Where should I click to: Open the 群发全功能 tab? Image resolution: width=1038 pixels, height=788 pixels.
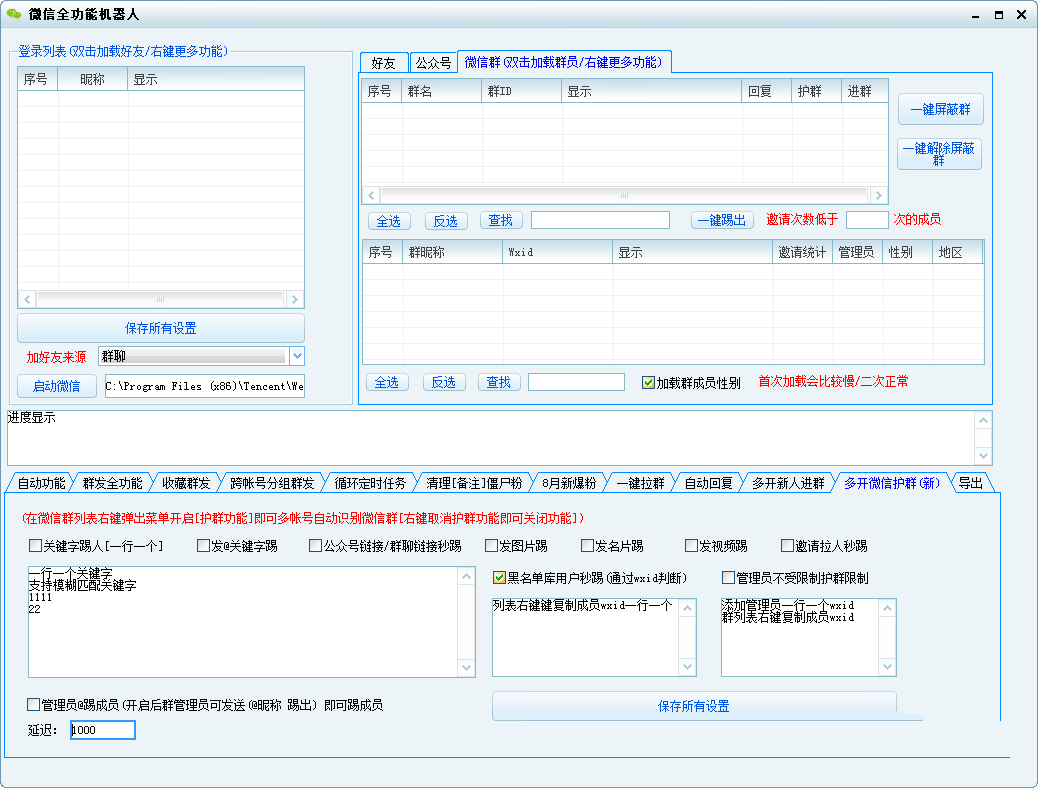coord(113,483)
